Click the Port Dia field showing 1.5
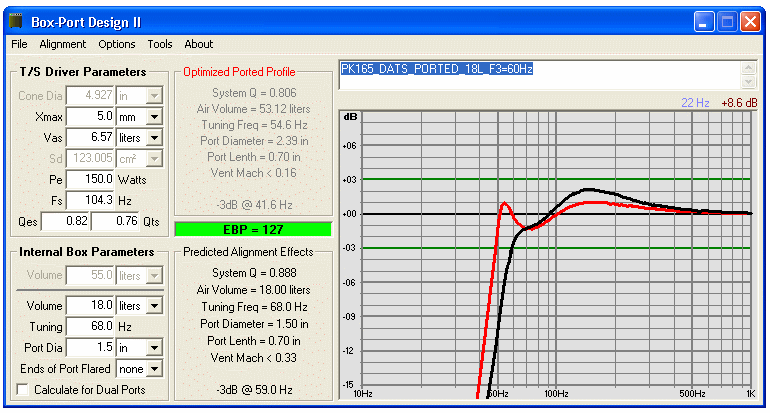This screenshot has height=413, width=770. click(90, 348)
